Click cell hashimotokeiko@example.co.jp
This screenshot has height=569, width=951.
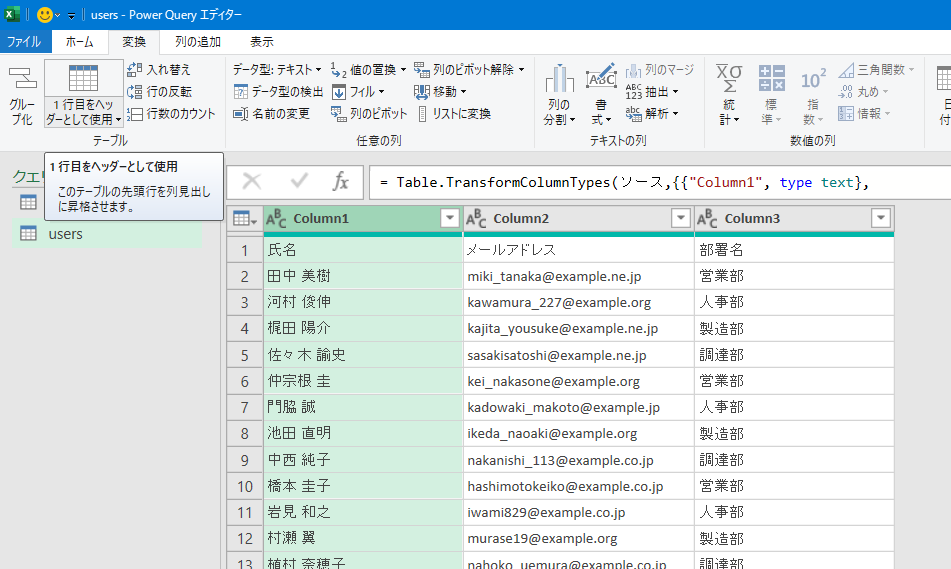(x=578, y=487)
